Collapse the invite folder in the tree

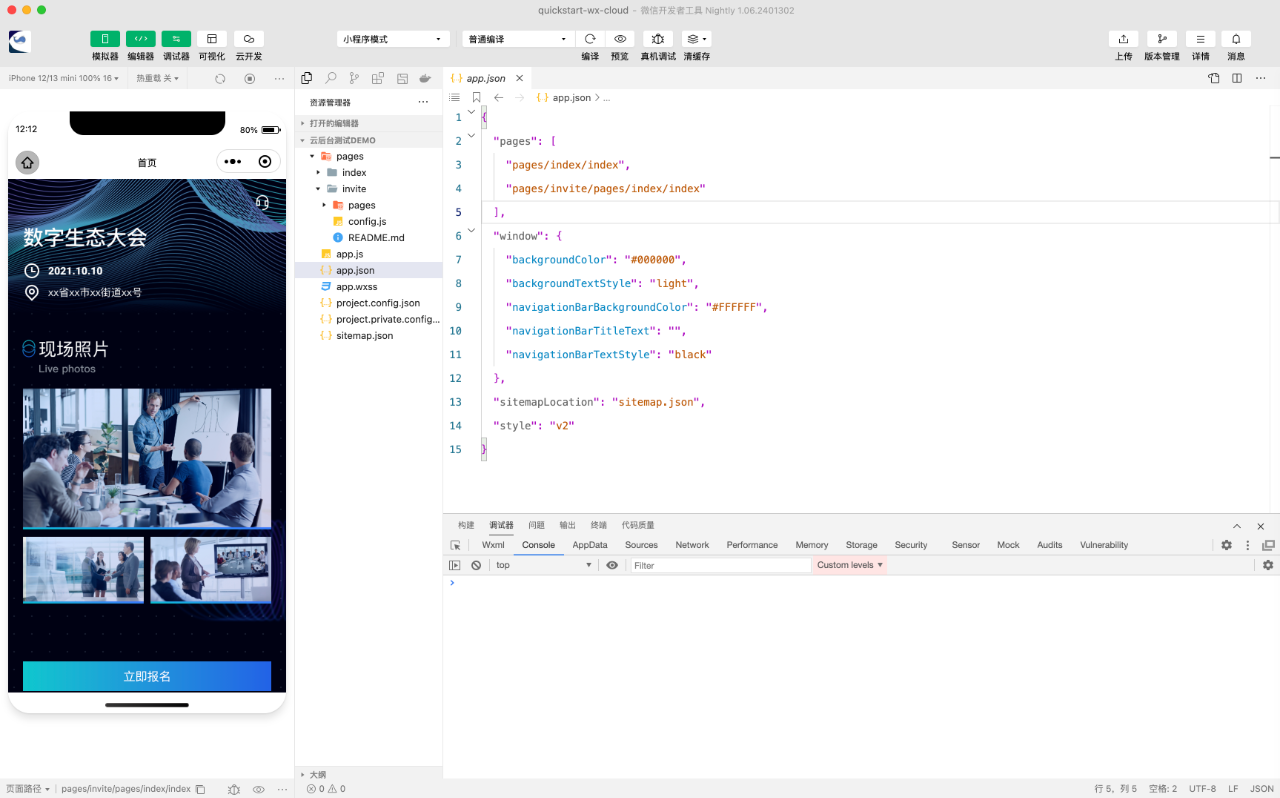[319, 188]
